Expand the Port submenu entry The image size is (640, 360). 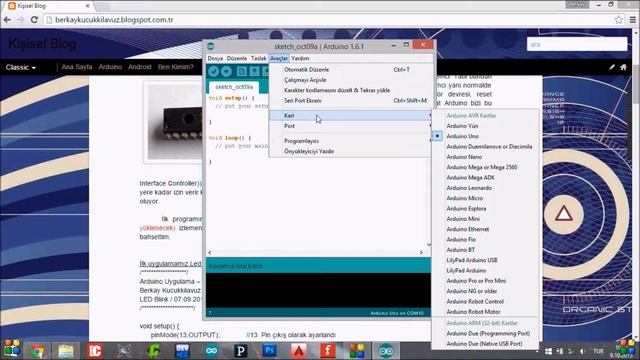(x=350, y=126)
